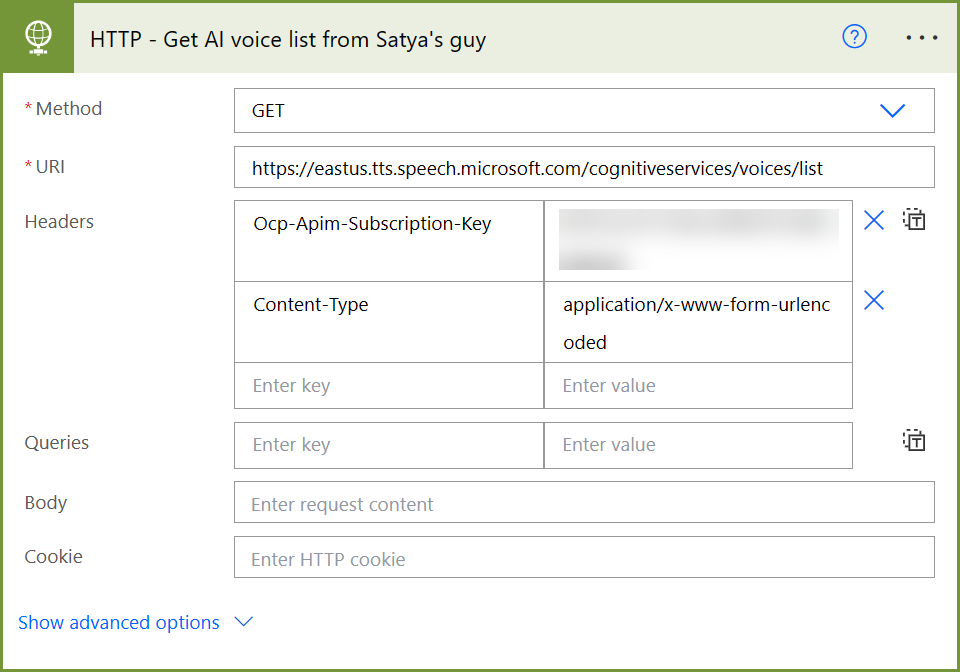Switch Headers to text mode
Image resolution: width=960 pixels, height=672 pixels.
coord(913,220)
